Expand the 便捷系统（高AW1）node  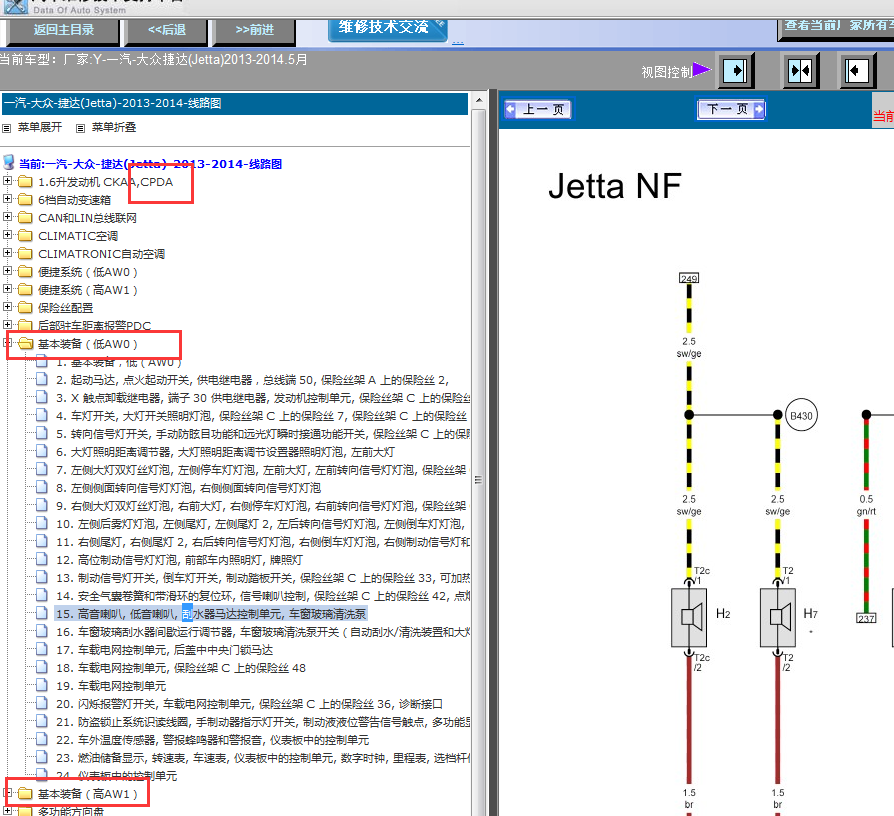tap(7, 289)
